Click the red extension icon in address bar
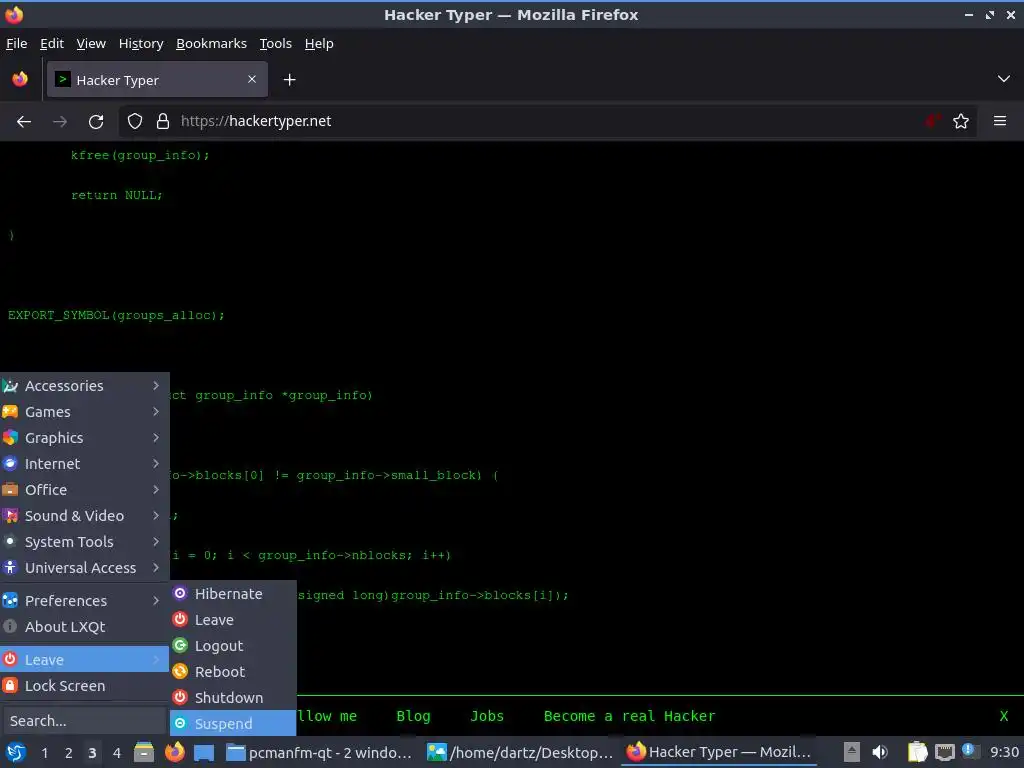This screenshot has width=1024, height=768. 932,121
